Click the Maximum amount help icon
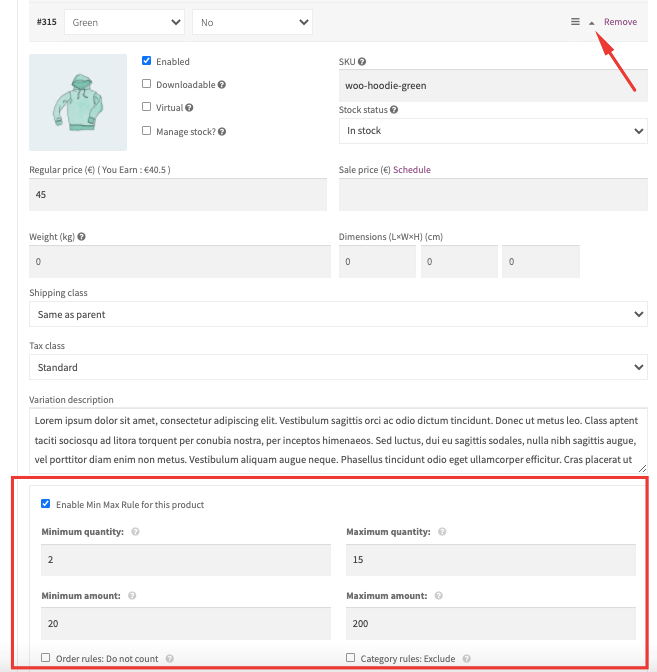 (x=438, y=596)
